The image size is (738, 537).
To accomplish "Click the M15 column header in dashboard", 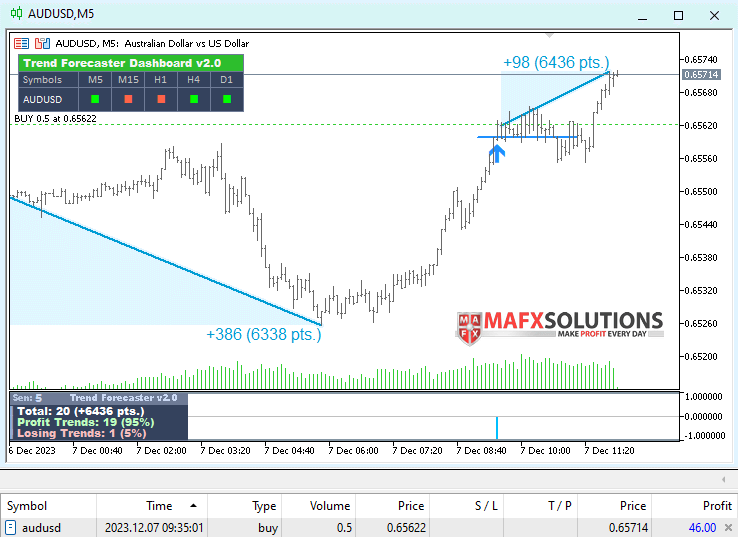I will 128,80.
